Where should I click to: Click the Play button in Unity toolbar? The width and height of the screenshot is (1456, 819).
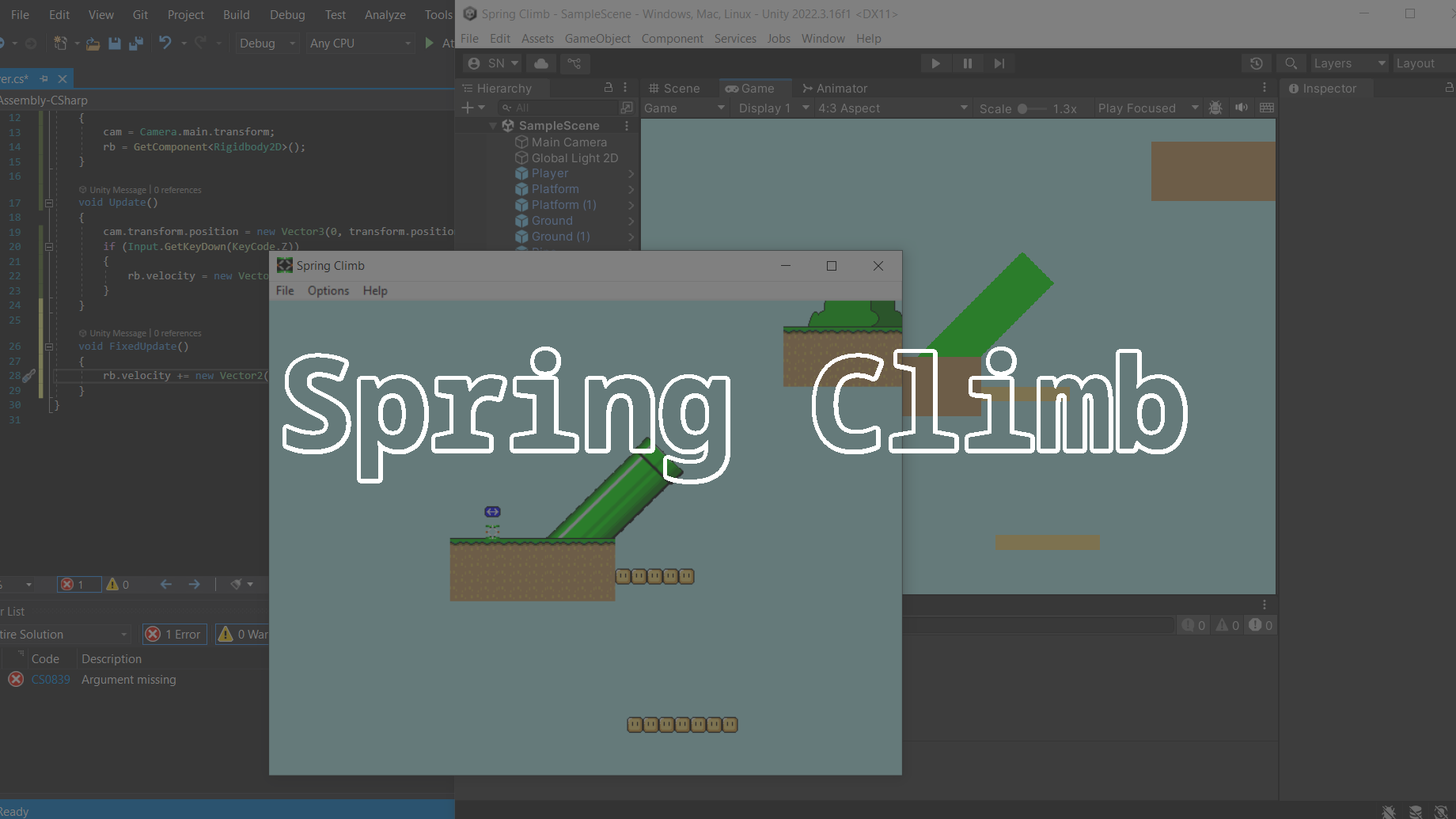click(x=935, y=63)
